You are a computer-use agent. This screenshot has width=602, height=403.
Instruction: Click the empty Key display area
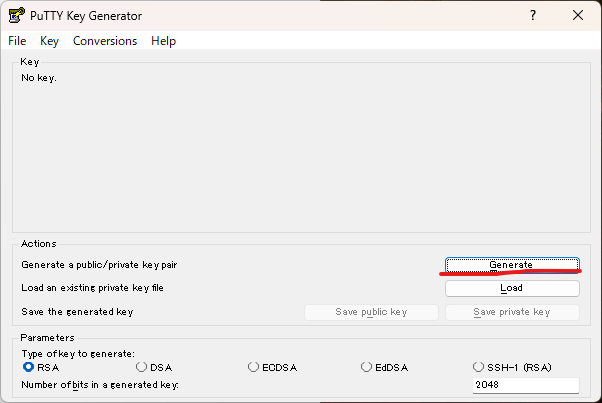pyautogui.click(x=300, y=150)
